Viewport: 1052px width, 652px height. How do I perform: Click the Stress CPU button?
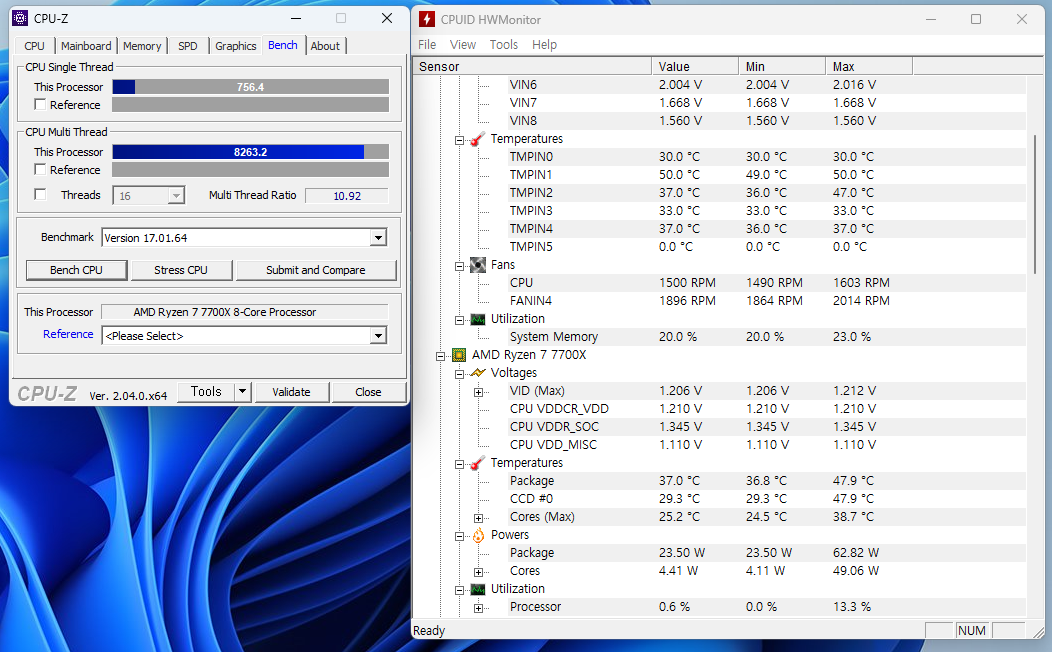coord(181,270)
